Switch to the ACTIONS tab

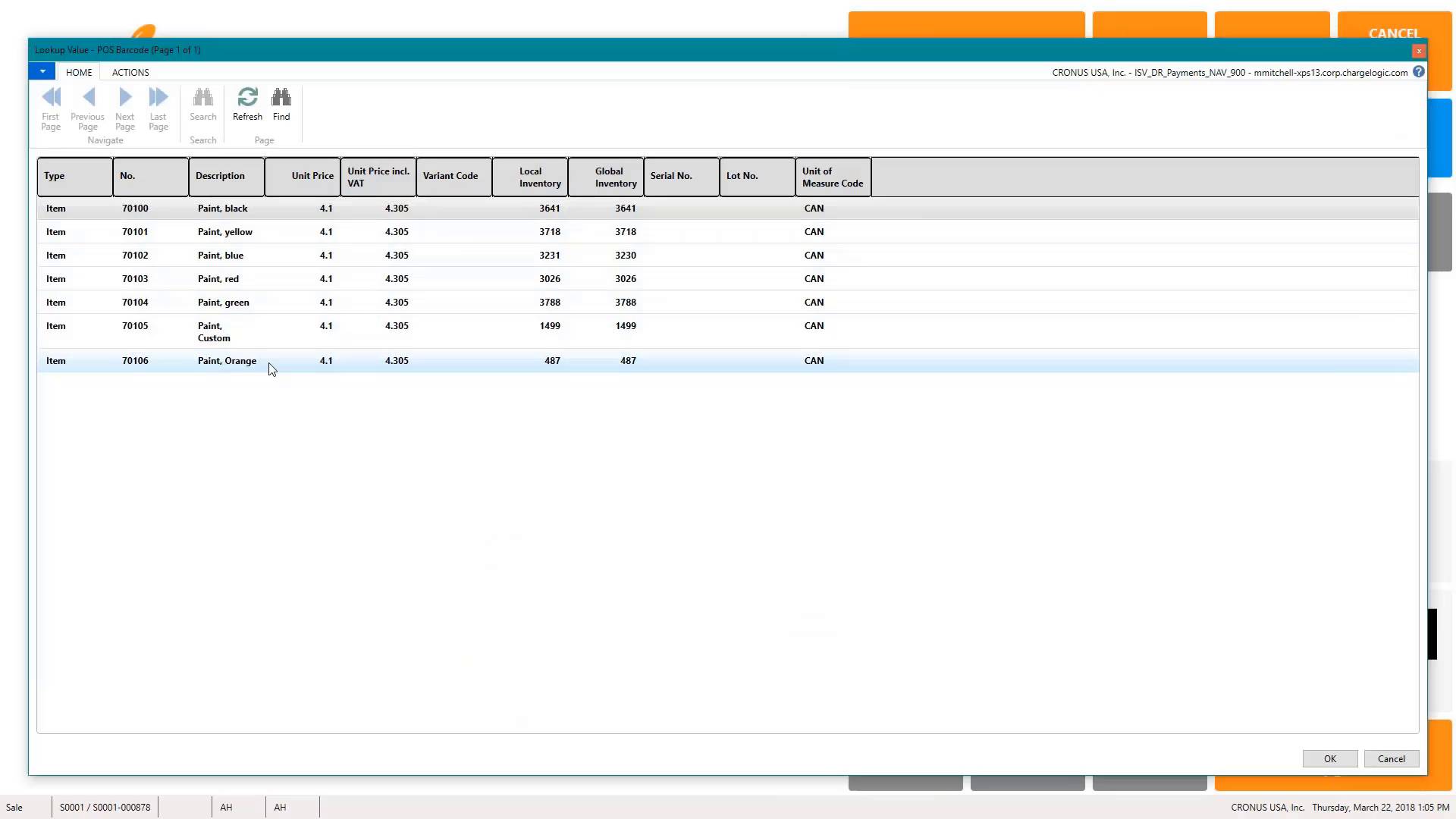tap(130, 72)
